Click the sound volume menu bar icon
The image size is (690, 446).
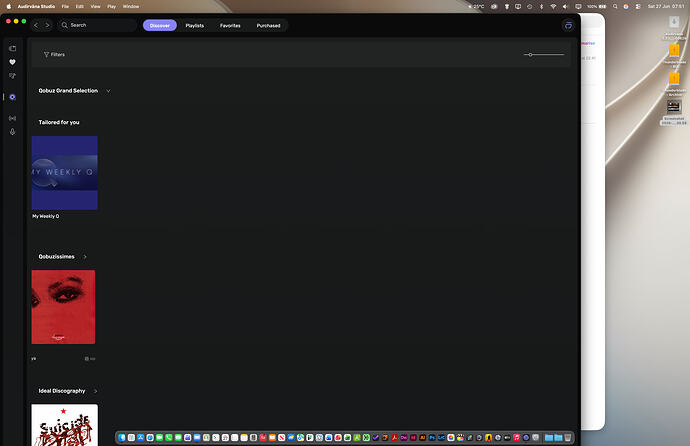pos(565,7)
